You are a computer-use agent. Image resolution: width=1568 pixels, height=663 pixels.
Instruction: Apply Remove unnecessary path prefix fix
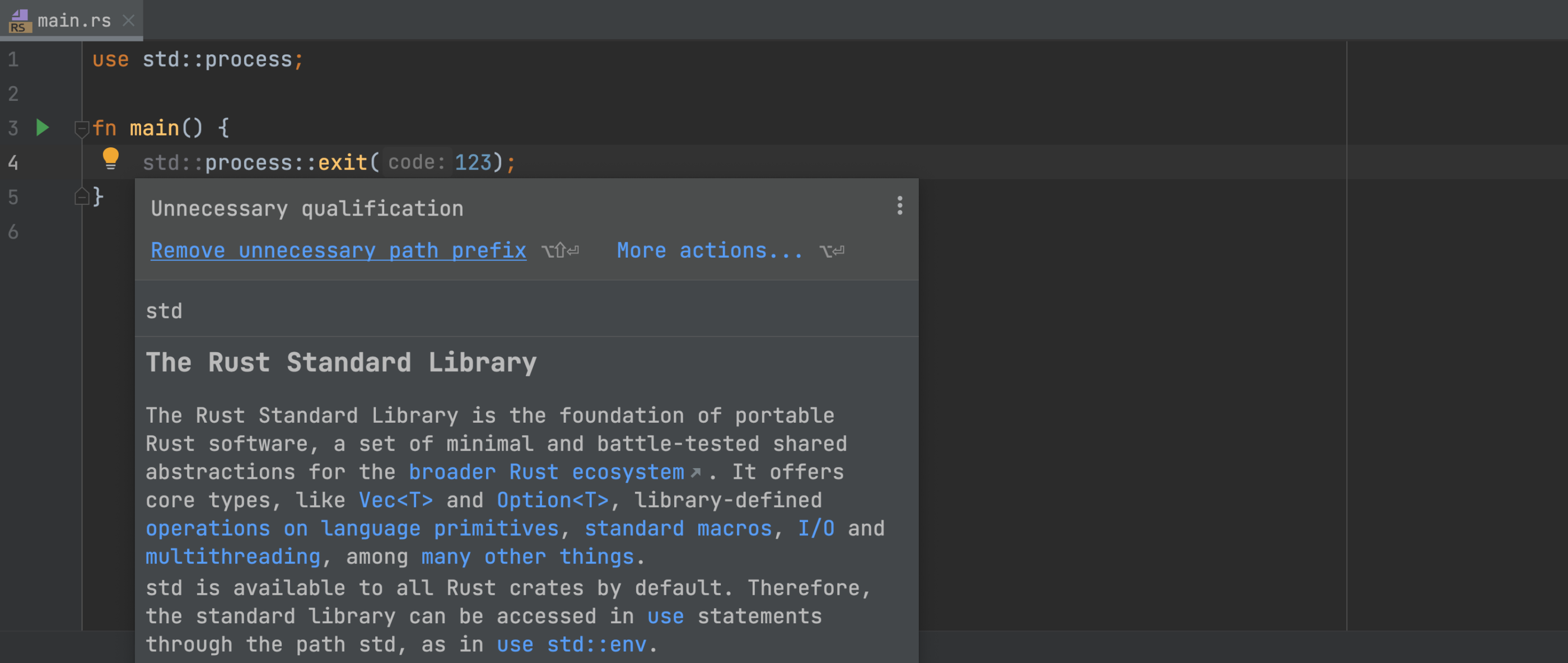click(x=338, y=250)
